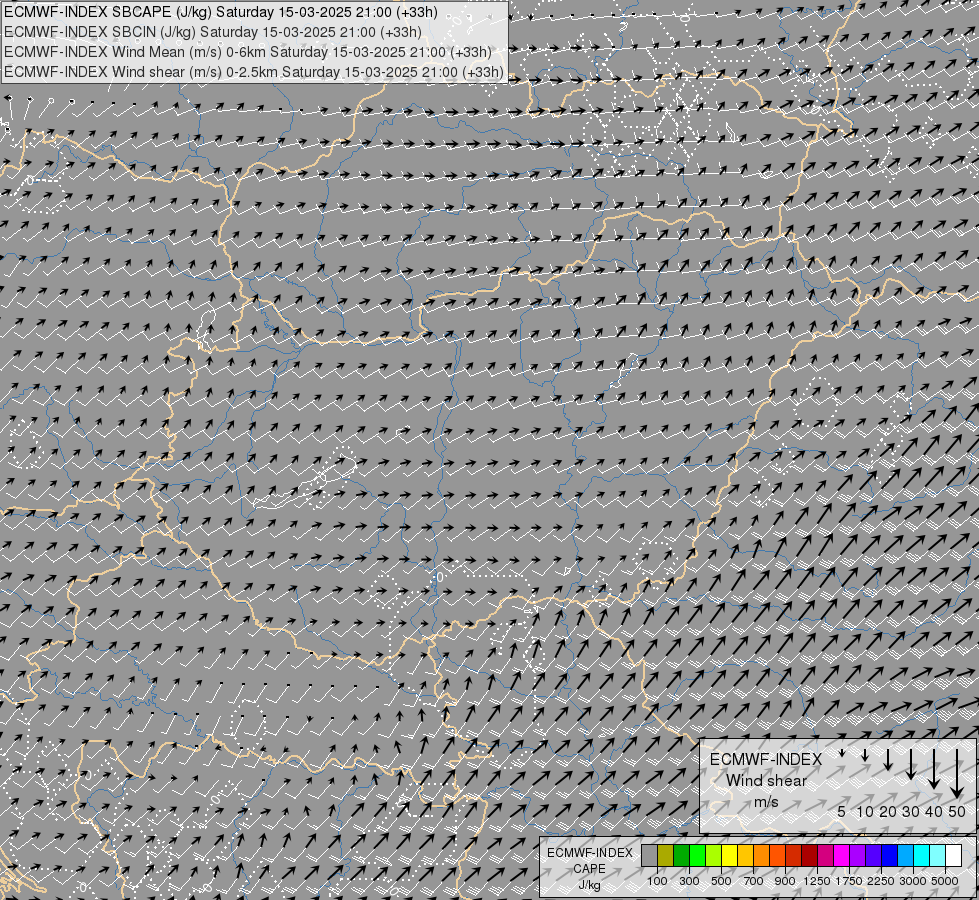
Task: Pick the lime yellow-green CAPE swatch
Action: tap(714, 856)
